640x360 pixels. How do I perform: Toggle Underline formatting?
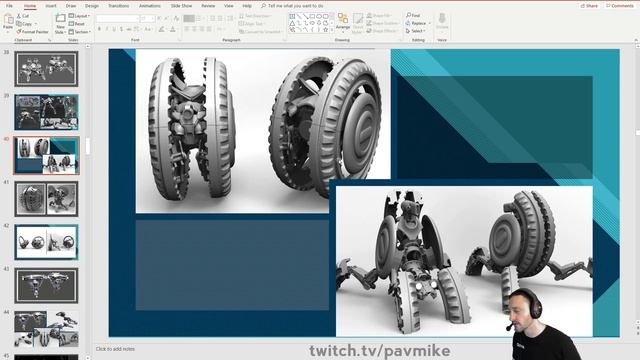point(114,29)
